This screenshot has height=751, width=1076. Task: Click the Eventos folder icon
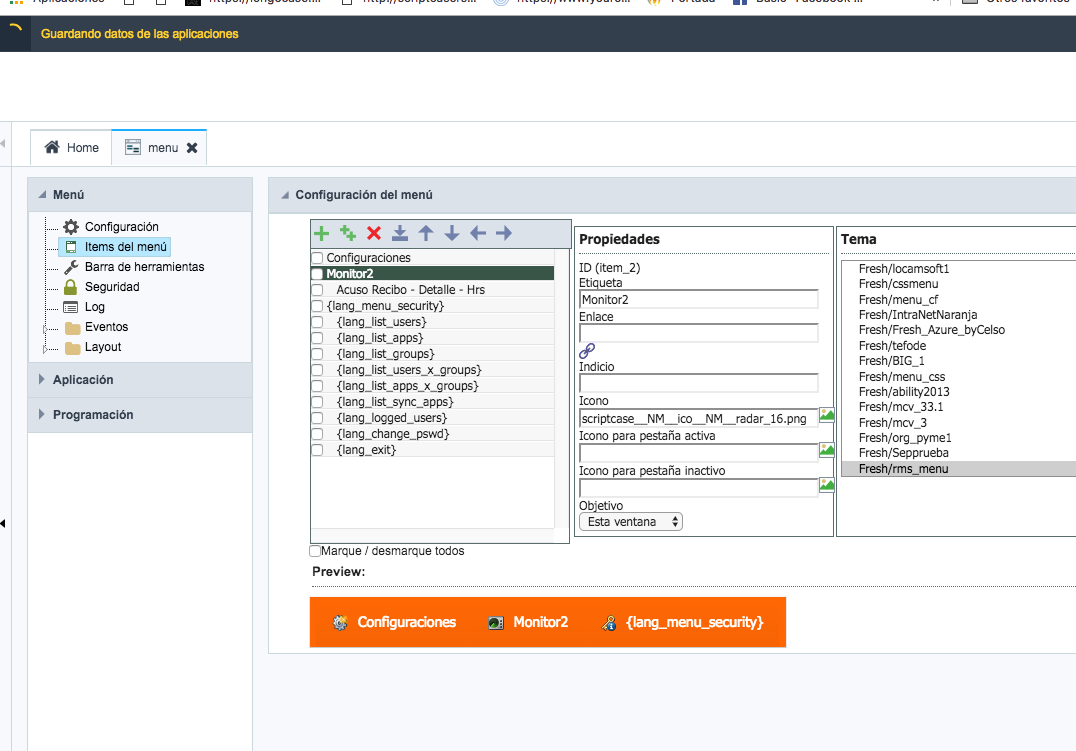click(73, 327)
